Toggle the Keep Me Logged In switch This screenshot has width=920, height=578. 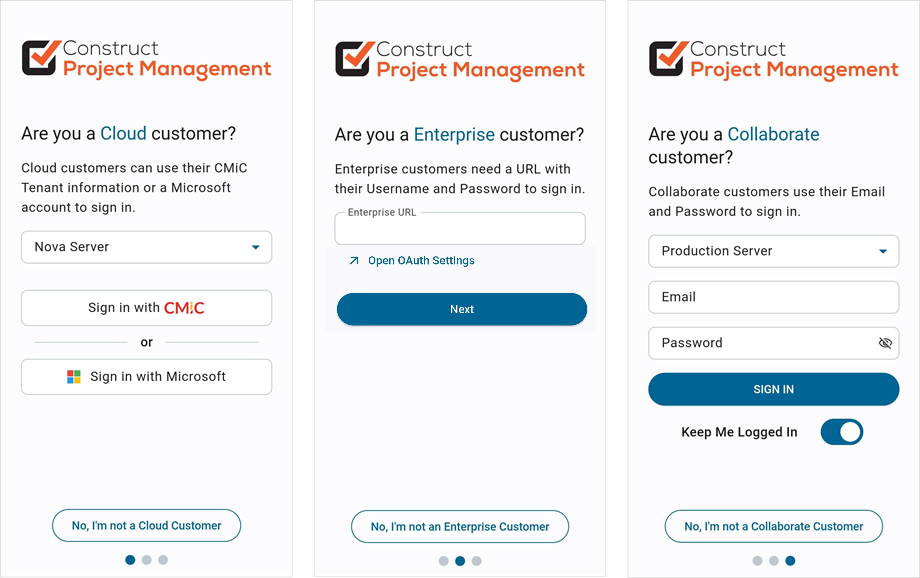841,432
